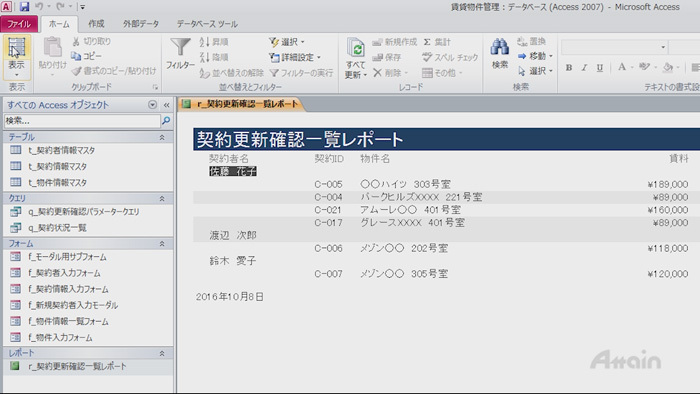Viewport: 700px width, 394px height.
Task: Click the 検索 binoculars icon
Action: [500, 47]
